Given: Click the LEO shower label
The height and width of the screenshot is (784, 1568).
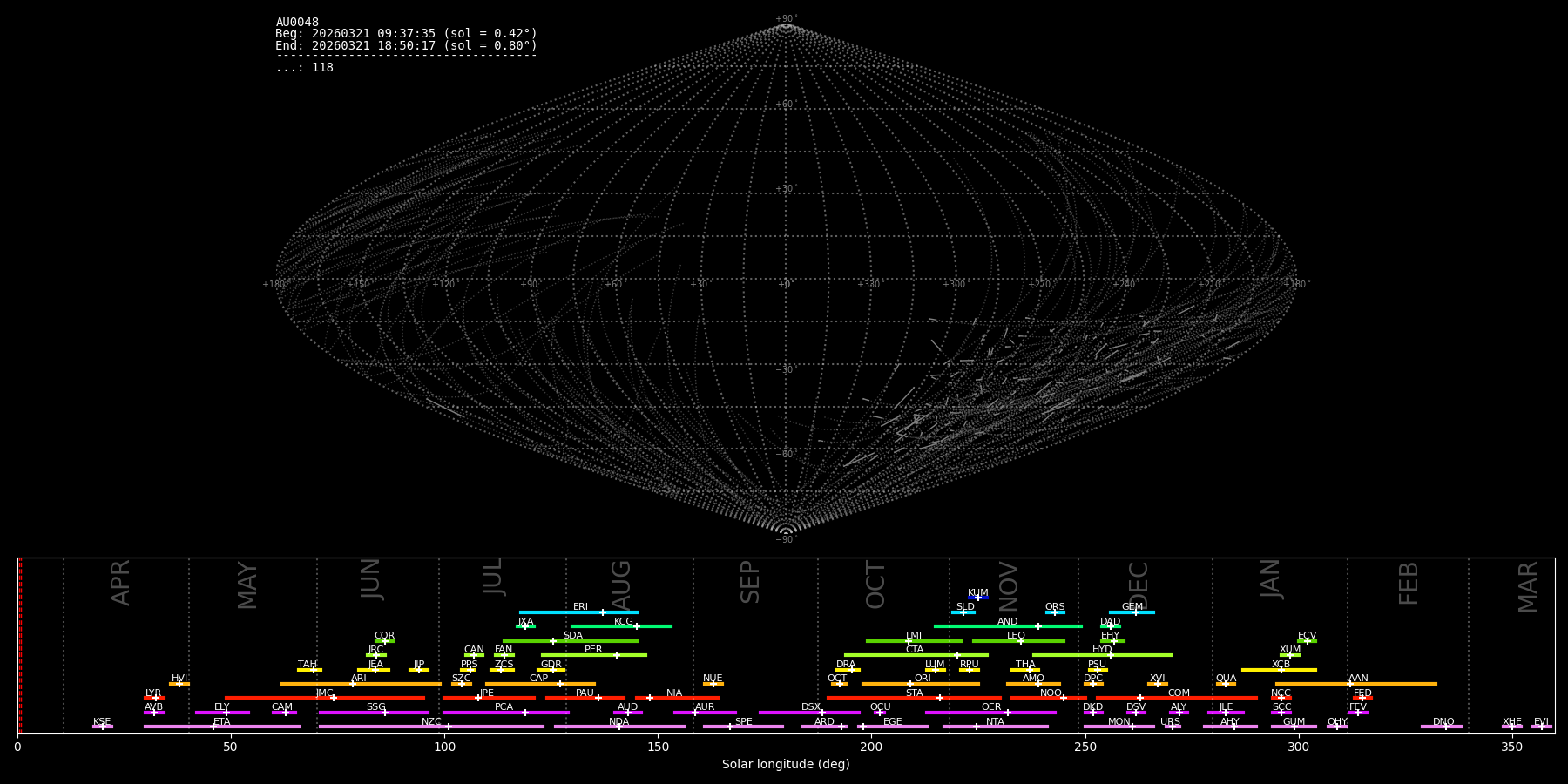Looking at the screenshot, I should pos(1017,636).
